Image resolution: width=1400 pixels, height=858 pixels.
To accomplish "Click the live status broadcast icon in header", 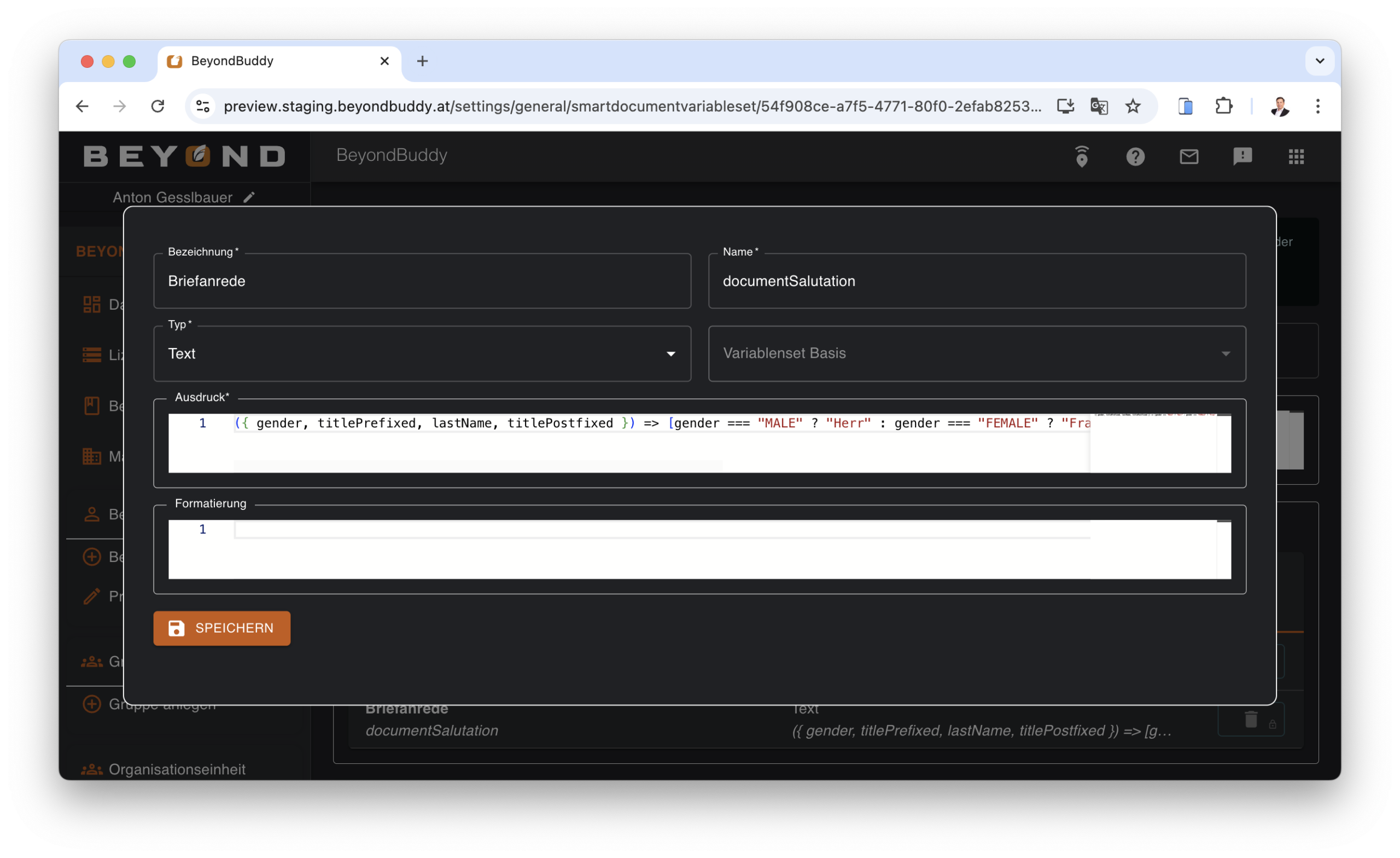I will (1081, 156).
